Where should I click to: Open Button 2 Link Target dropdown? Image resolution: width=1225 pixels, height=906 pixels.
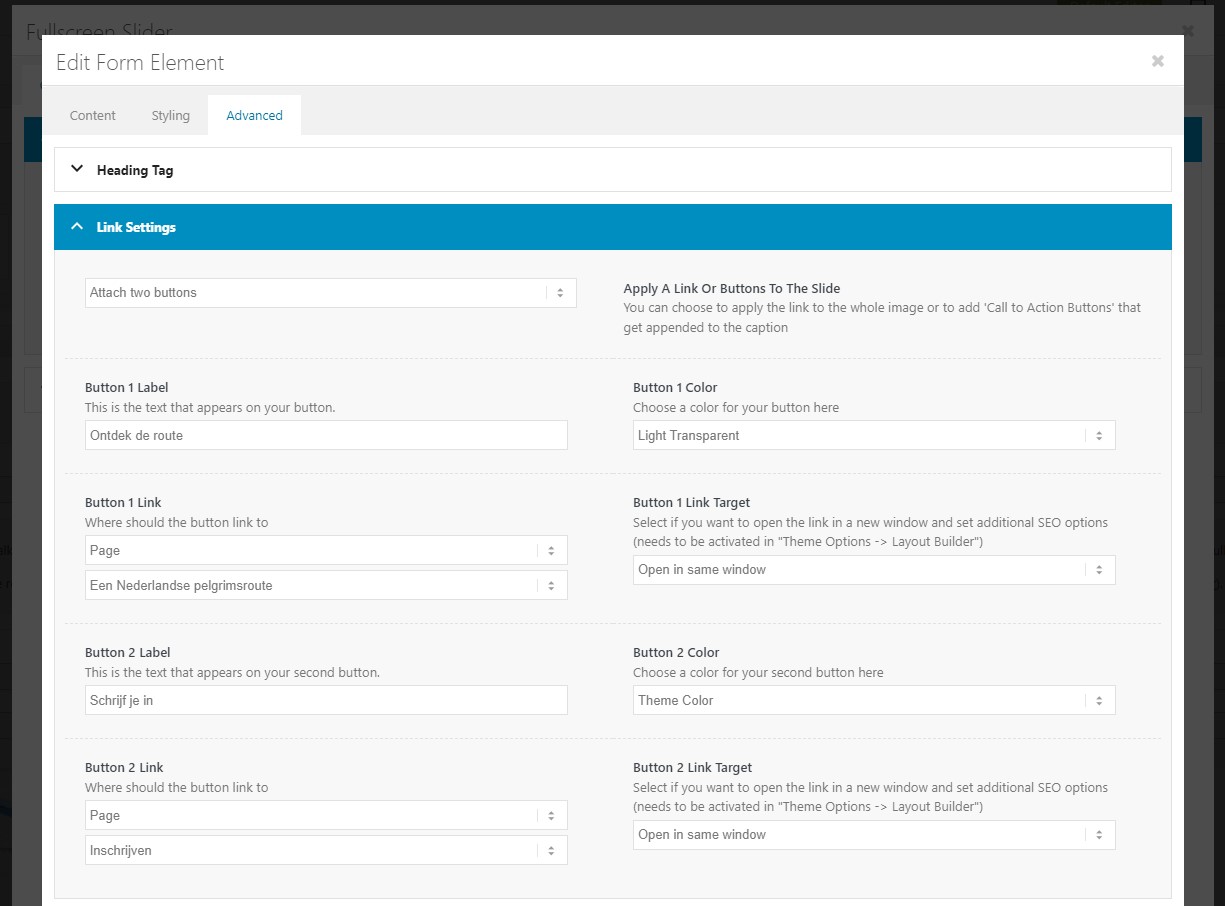(873, 835)
